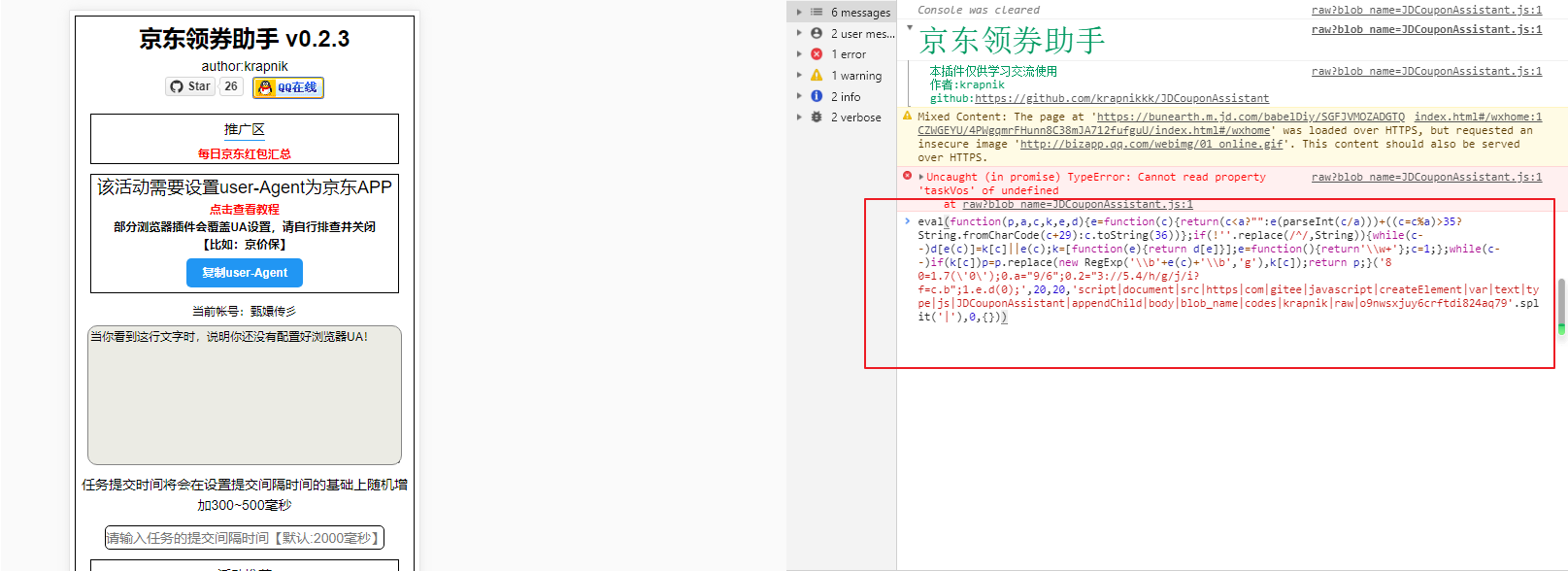Expand the 1 error group

[x=800, y=54]
